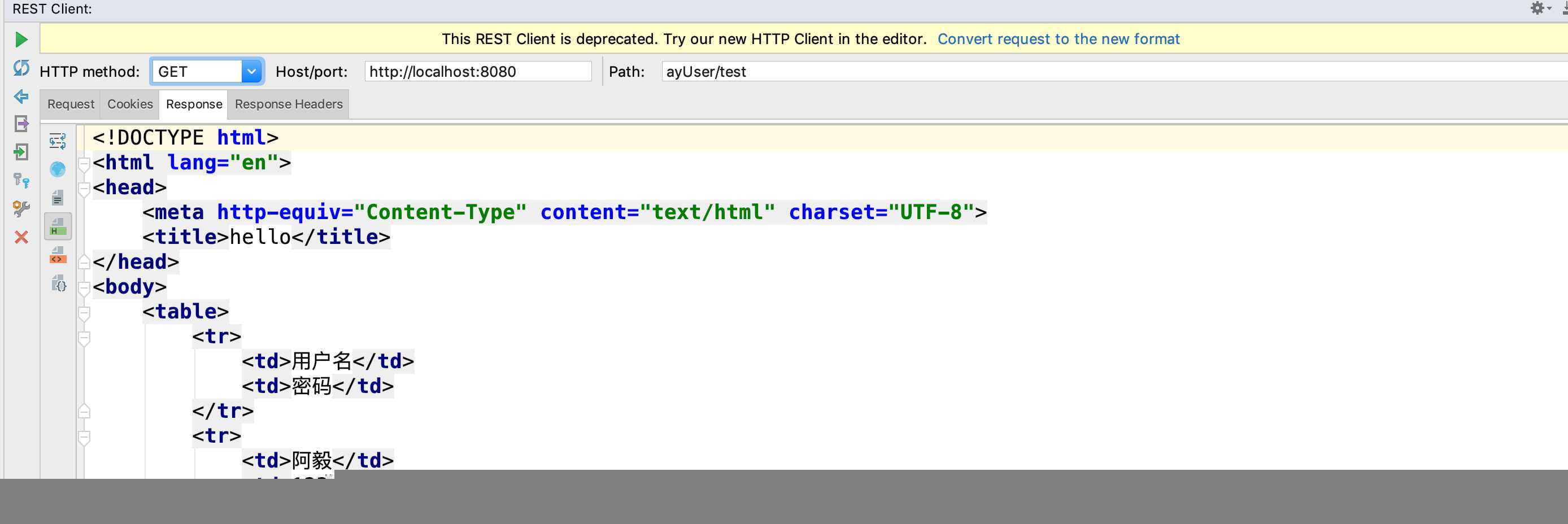The height and width of the screenshot is (524, 1568).
Task: Click Convert request to the new format link
Action: 1059,39
